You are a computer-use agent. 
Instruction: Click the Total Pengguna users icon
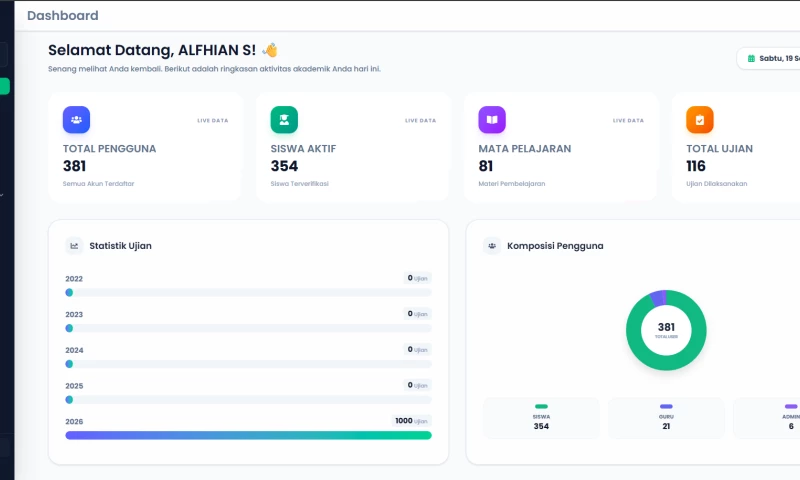77,120
